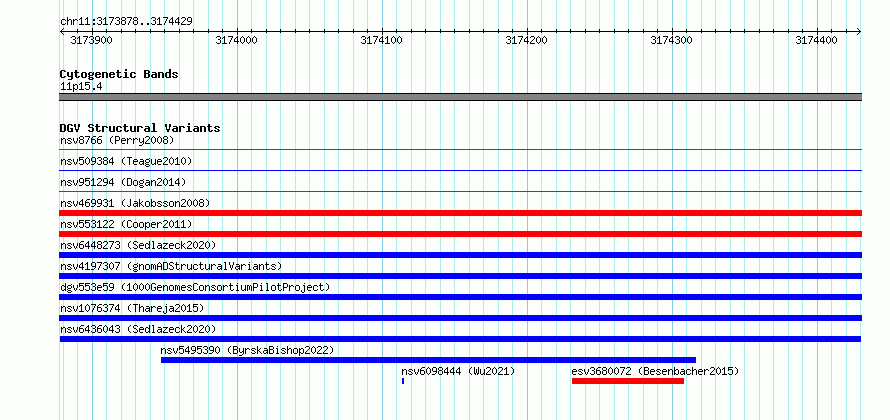The width and height of the screenshot is (890, 420).
Task: Click the 11p15.4 band label
Action: click(81, 87)
